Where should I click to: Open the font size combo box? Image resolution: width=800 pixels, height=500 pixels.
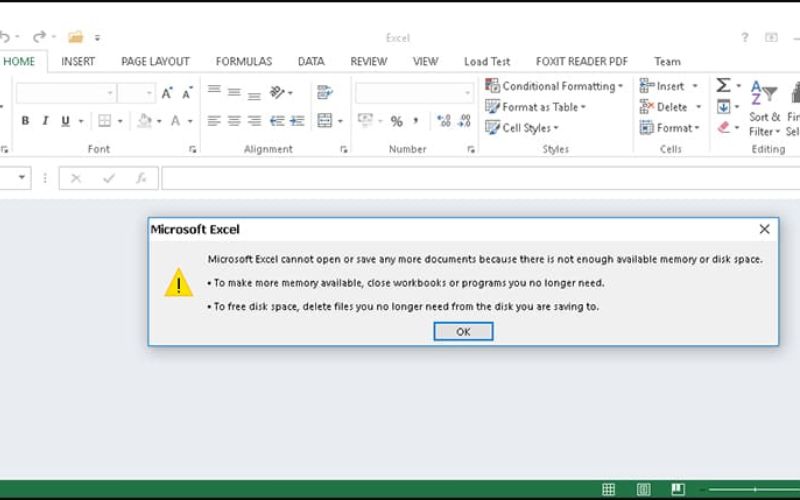[136, 93]
